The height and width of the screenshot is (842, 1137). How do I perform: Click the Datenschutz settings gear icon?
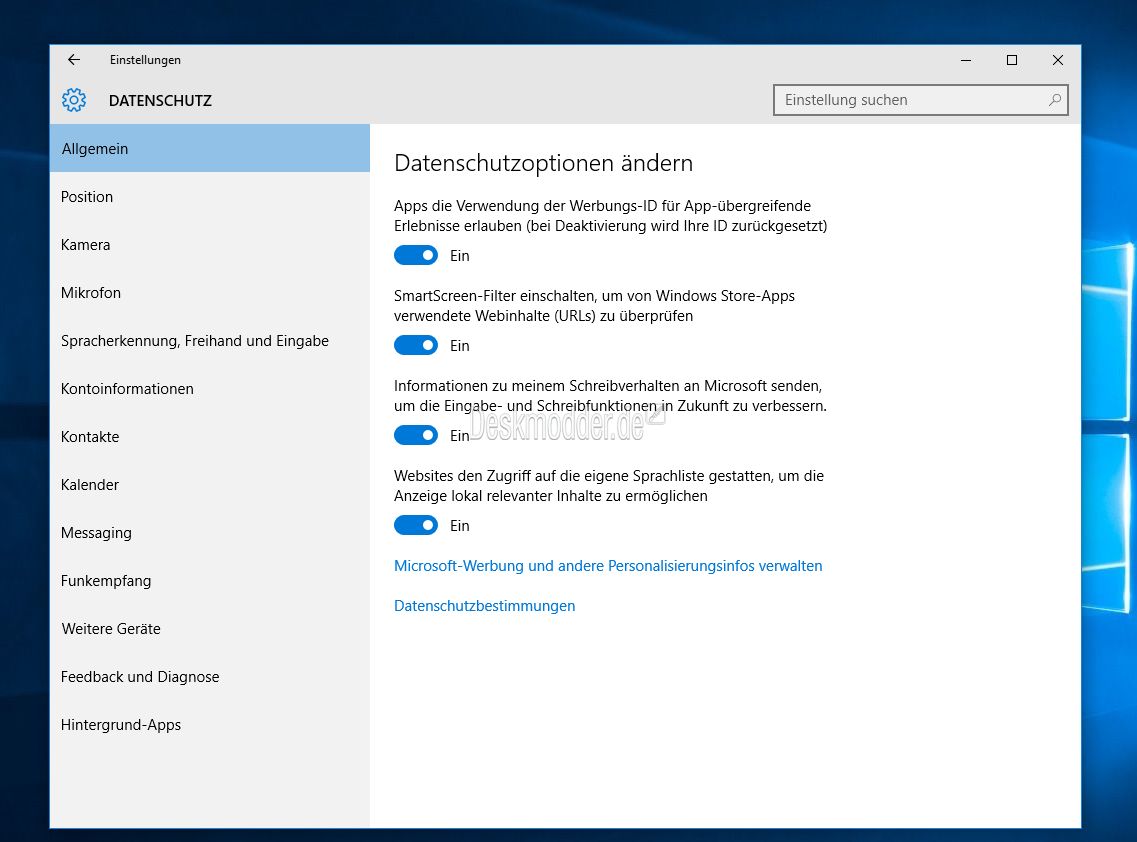pyautogui.click(x=74, y=100)
